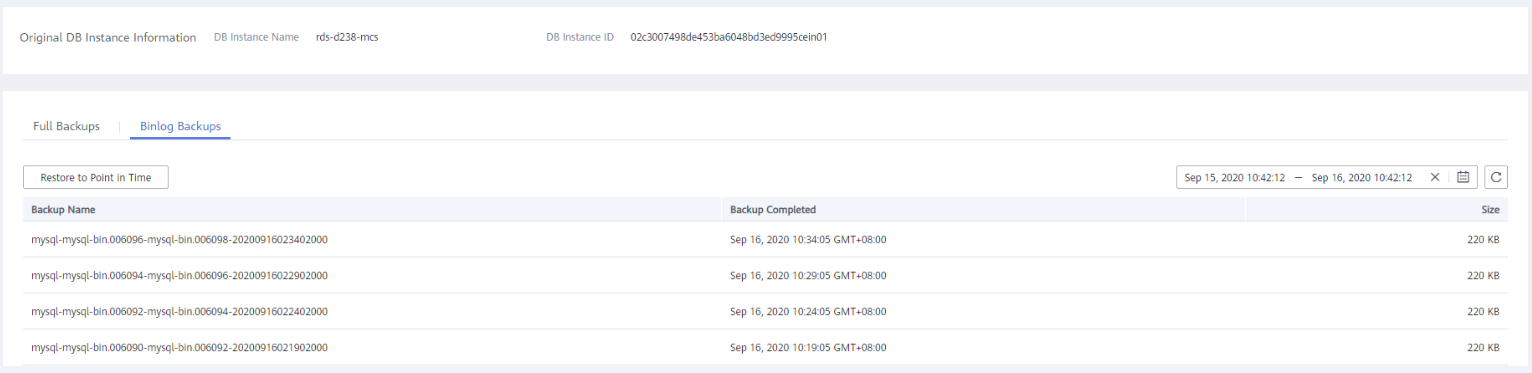Viewport: 1532px width, 373px height.
Task: Select backup mysql-bin.006096 to 006098 row
Action: tap(766, 239)
